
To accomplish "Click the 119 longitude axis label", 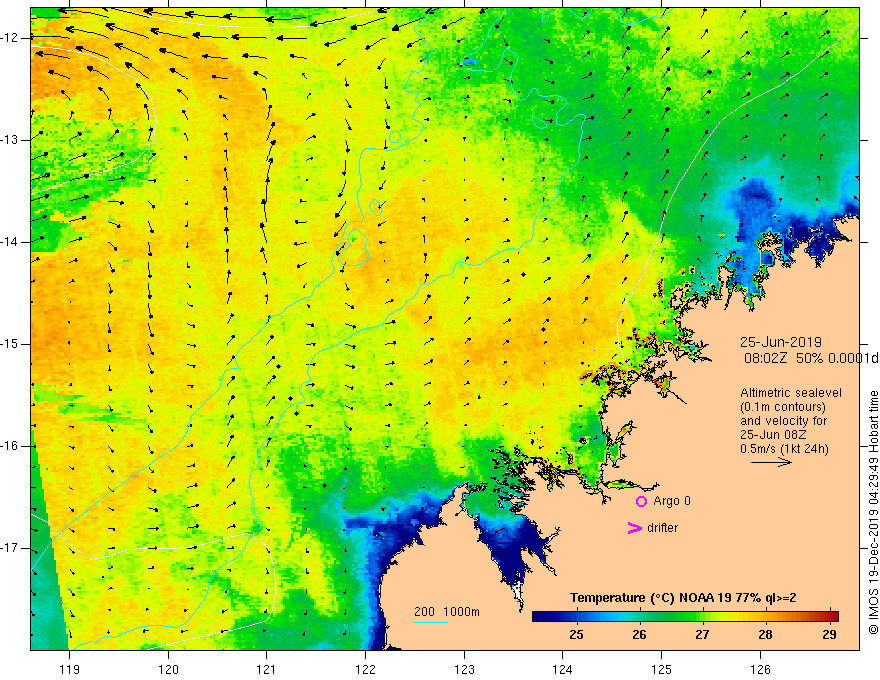I will click(x=70, y=669).
